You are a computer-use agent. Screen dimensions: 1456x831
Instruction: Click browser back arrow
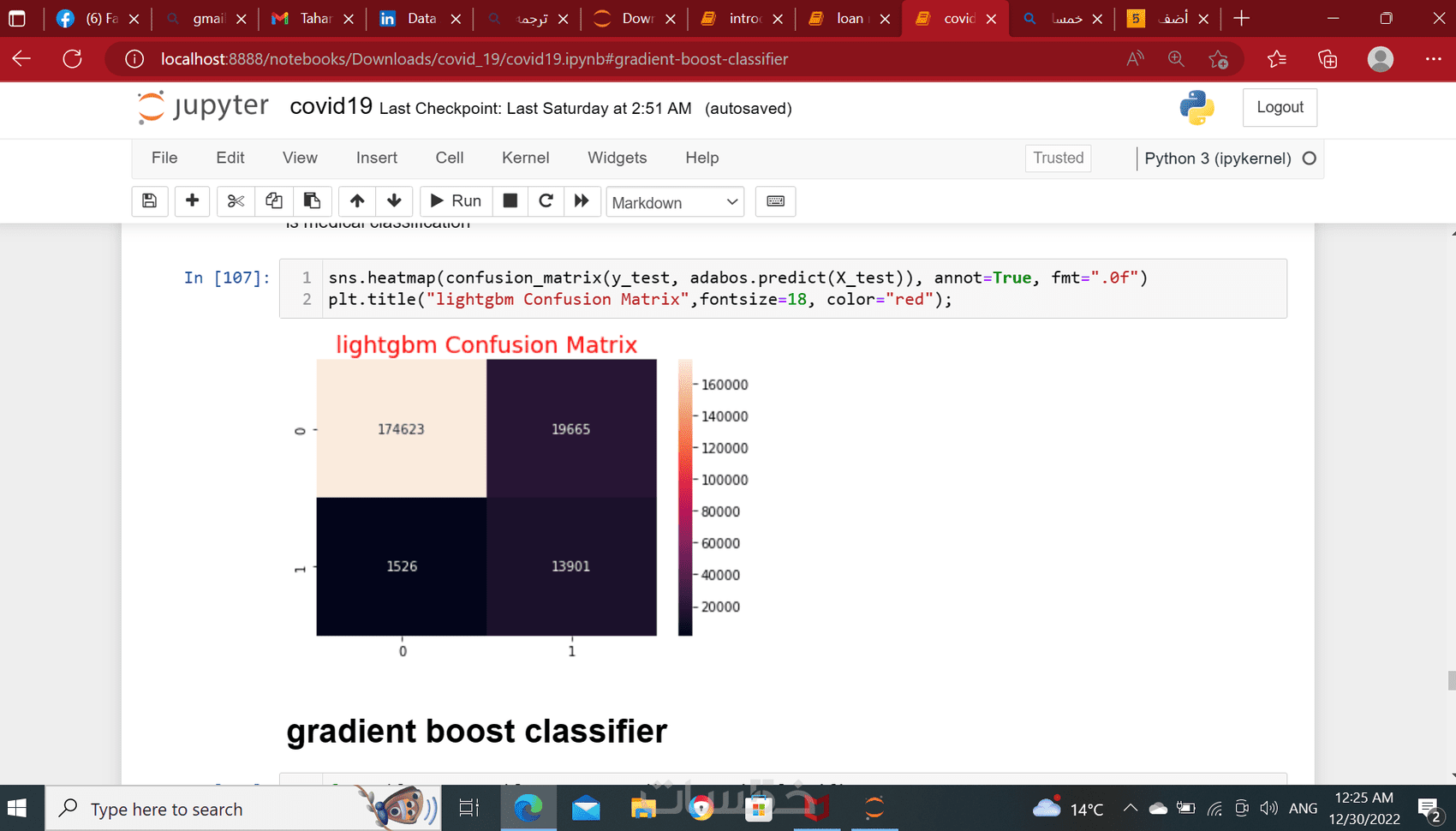point(22,58)
